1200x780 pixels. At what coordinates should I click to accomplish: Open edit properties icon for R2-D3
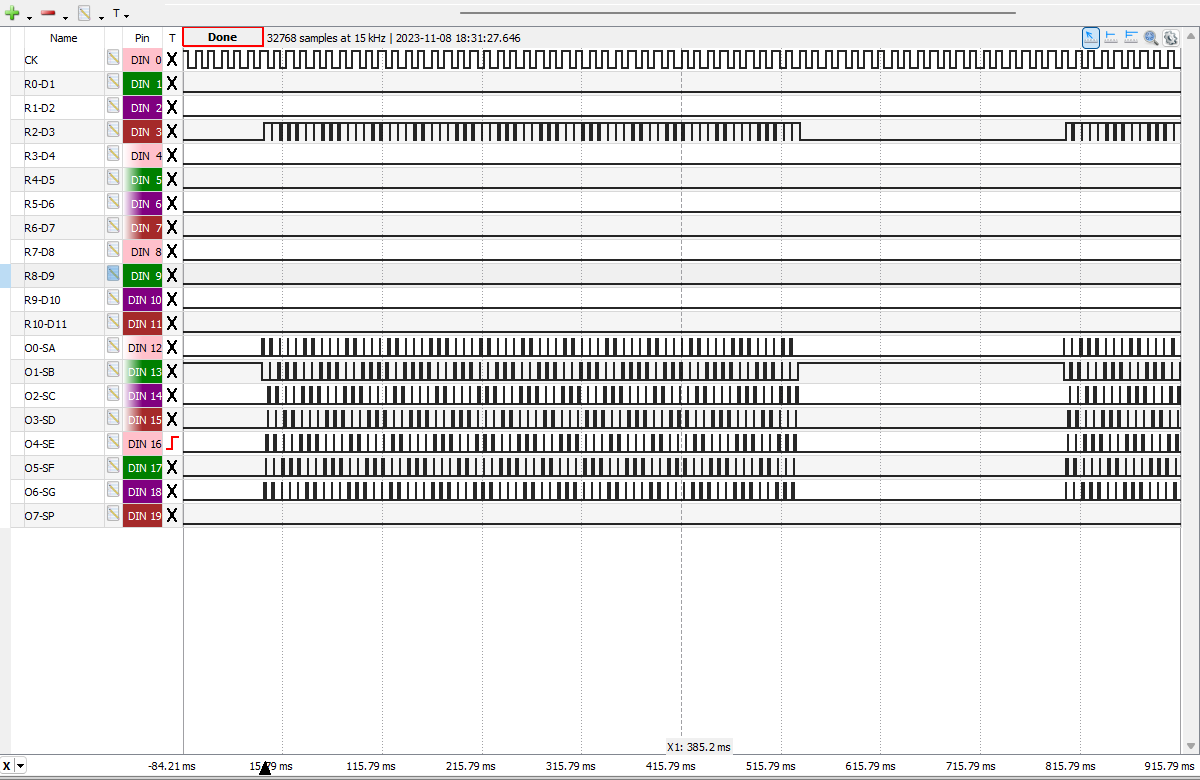[x=113, y=132]
